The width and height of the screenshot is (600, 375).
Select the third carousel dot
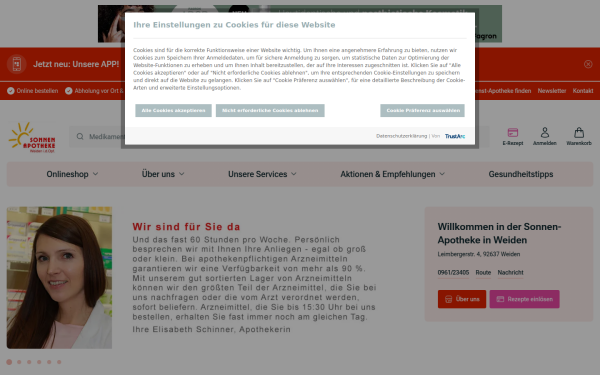29,362
